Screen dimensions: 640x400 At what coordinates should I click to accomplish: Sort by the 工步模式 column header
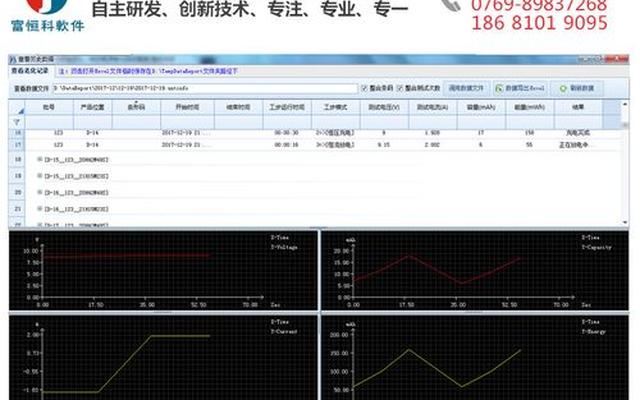coord(336,107)
